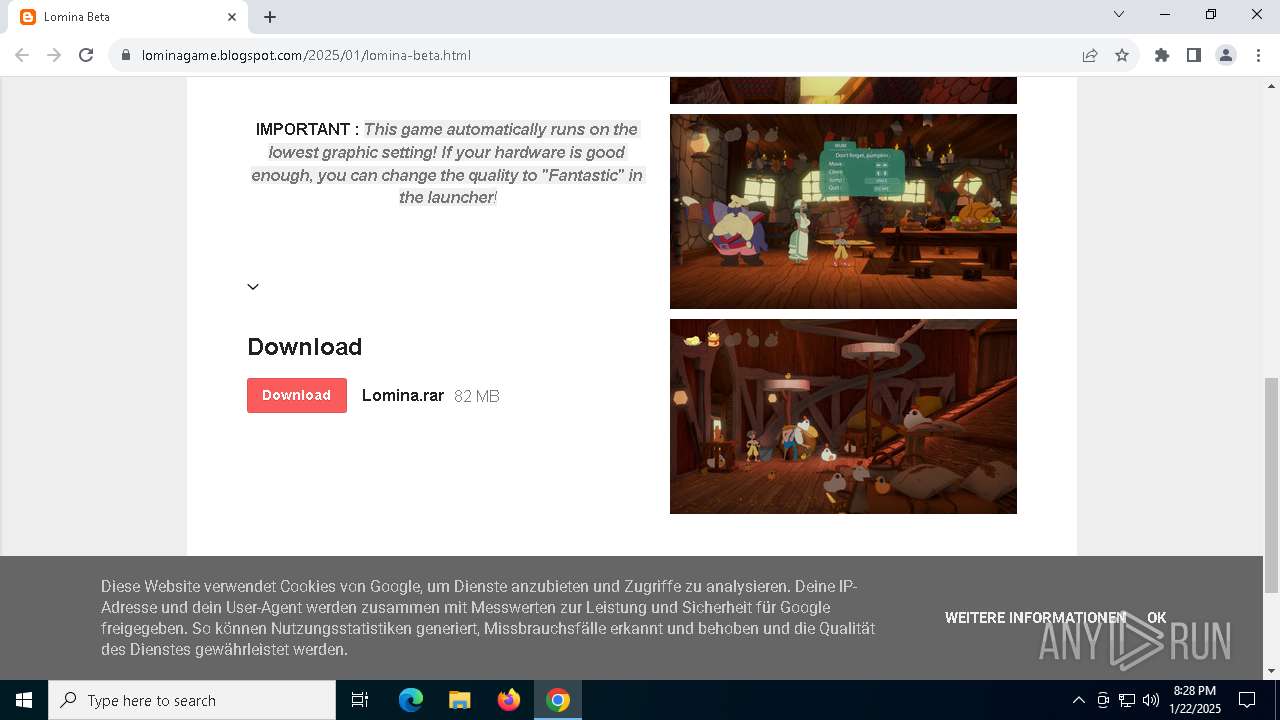The image size is (1280, 720).
Task: View site information via the lock icon
Action: [126, 55]
